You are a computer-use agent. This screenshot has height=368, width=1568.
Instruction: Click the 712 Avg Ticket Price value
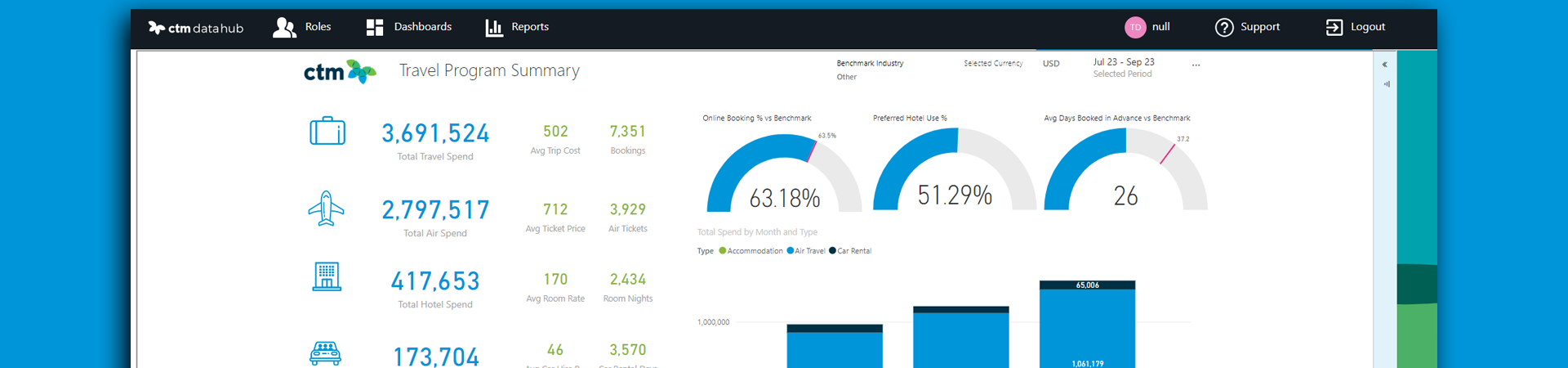point(555,209)
